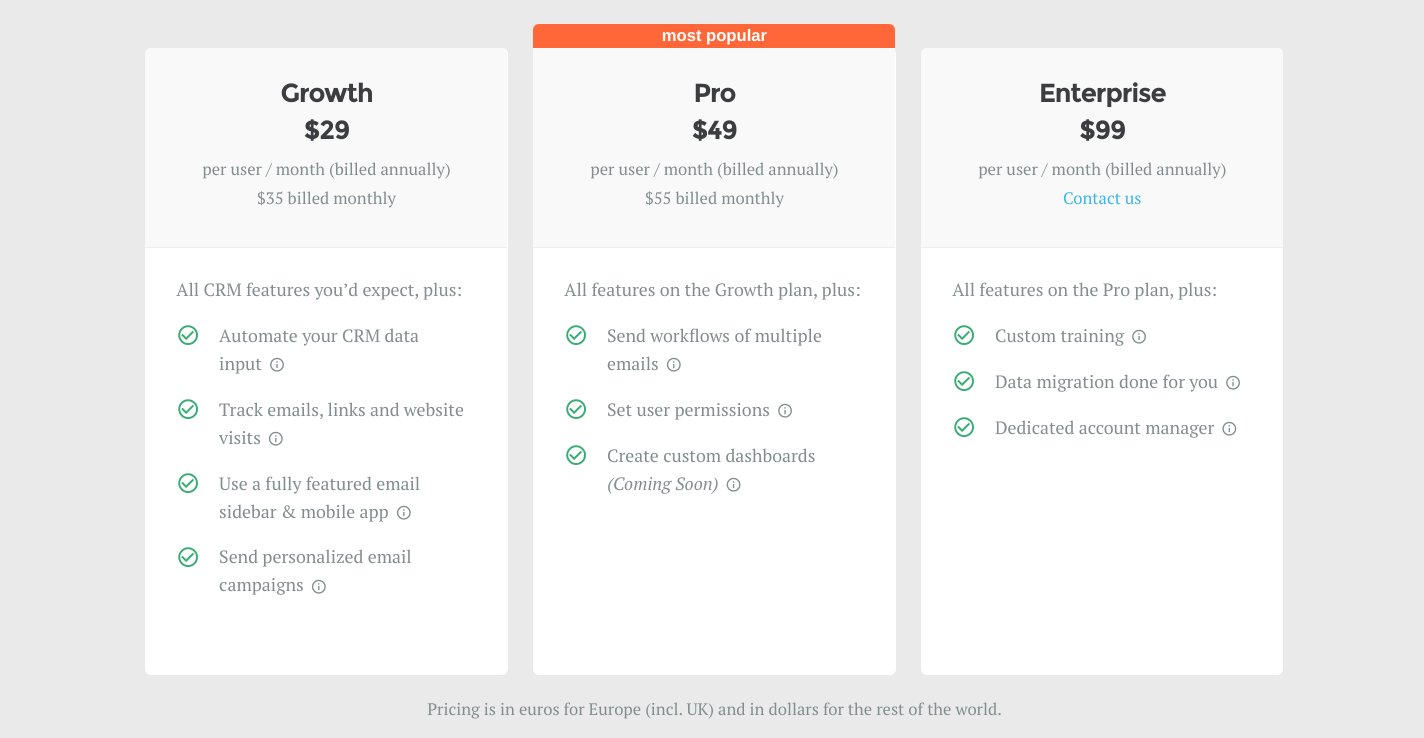
Task: Click the checkmark next to Set user permissions
Action: pyautogui.click(x=576, y=409)
